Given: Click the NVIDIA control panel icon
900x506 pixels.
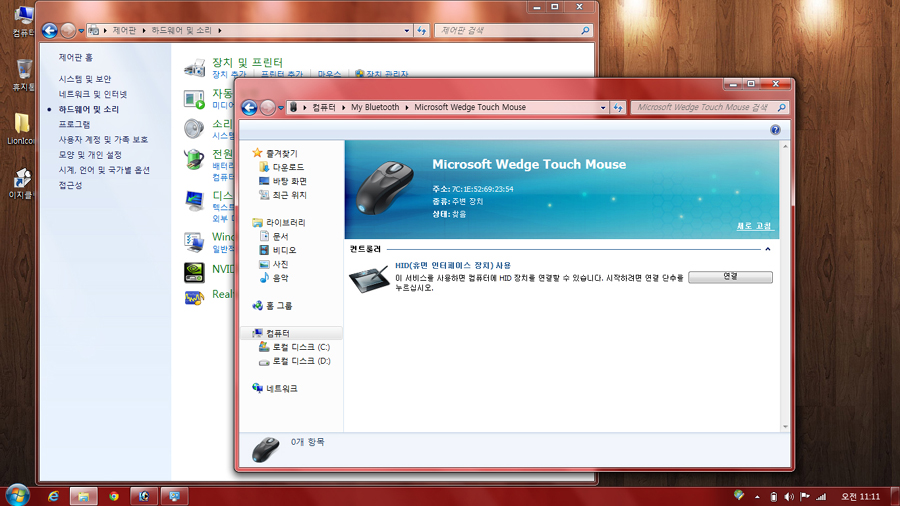Looking at the screenshot, I should 194,272.
